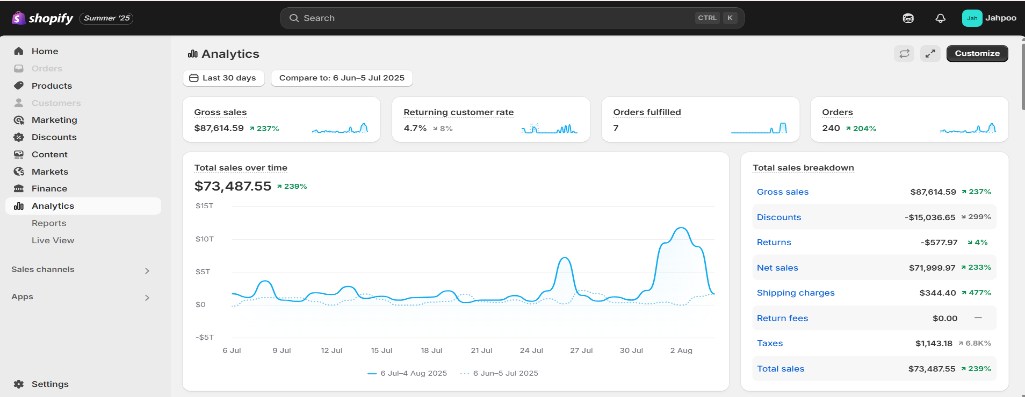Open the Compare to date range selector
The width and height of the screenshot is (1025, 397).
(342, 78)
